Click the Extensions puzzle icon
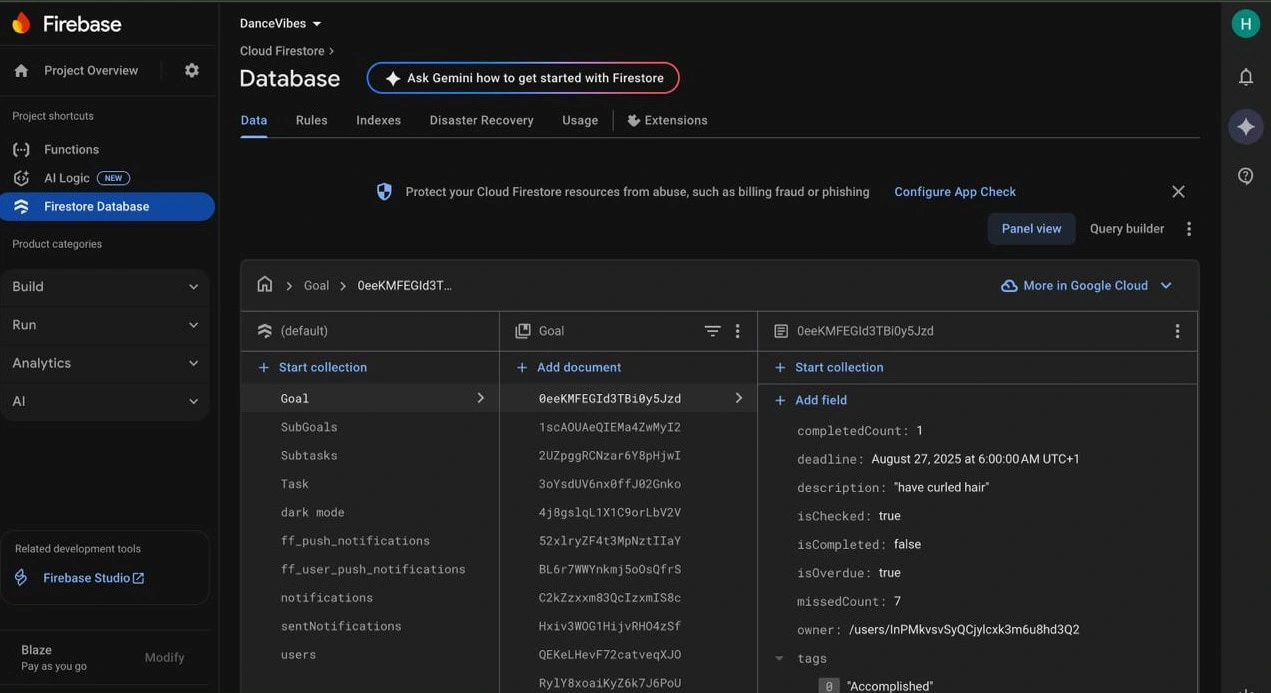 (x=634, y=120)
